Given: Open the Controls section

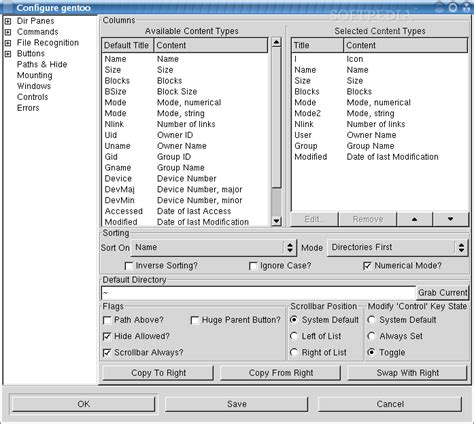Looking at the screenshot, I should click(33, 97).
